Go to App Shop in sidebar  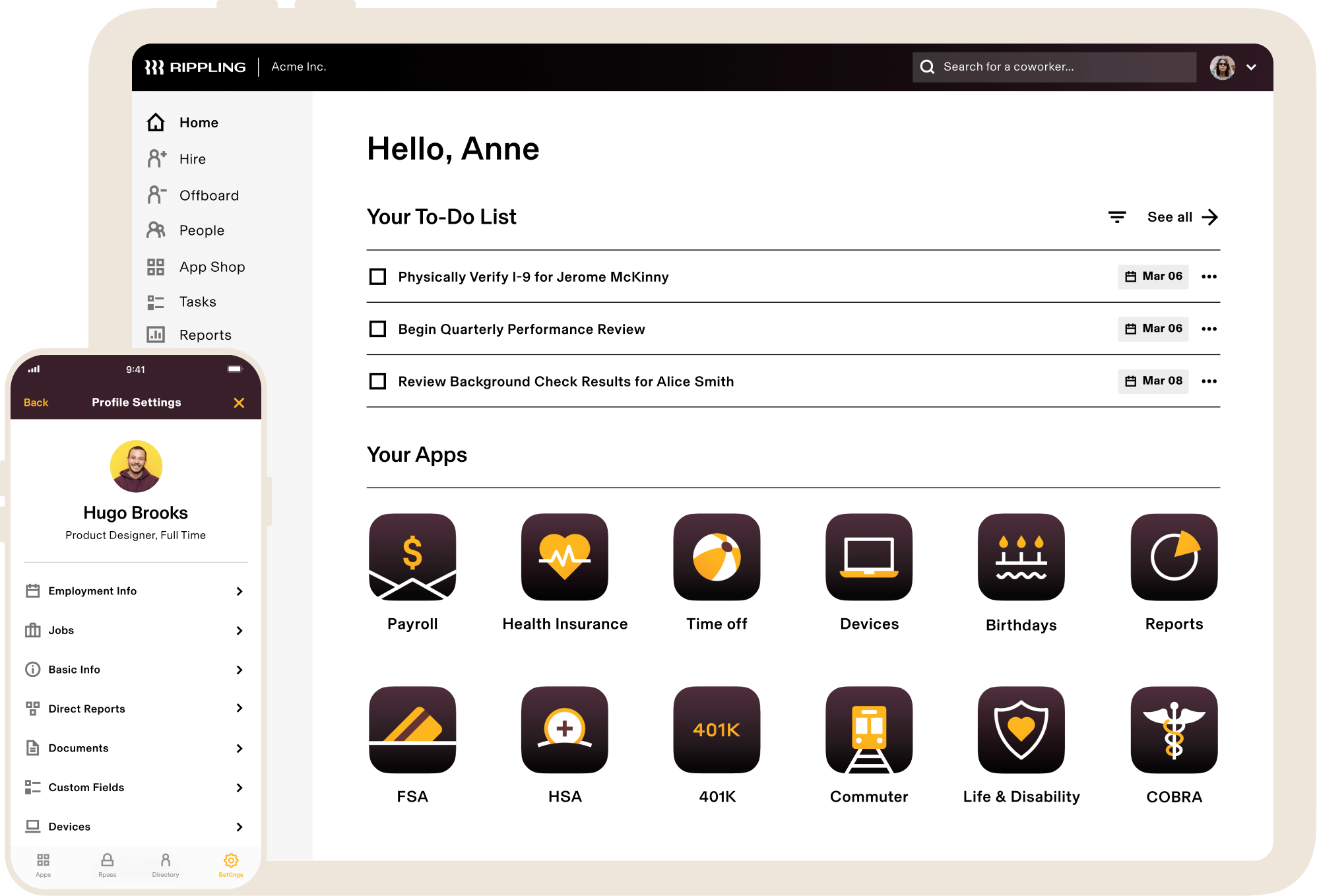[x=211, y=267]
